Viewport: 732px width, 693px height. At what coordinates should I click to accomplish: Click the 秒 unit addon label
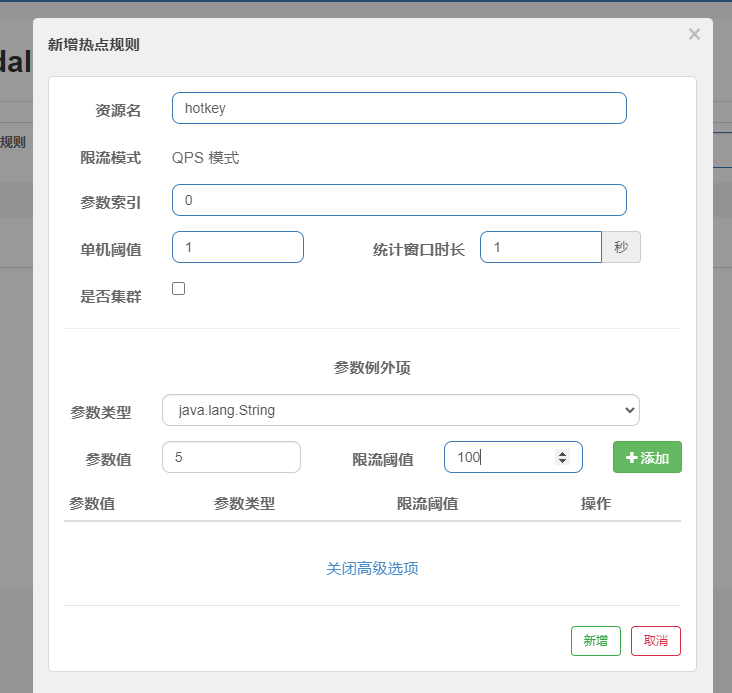click(621, 247)
